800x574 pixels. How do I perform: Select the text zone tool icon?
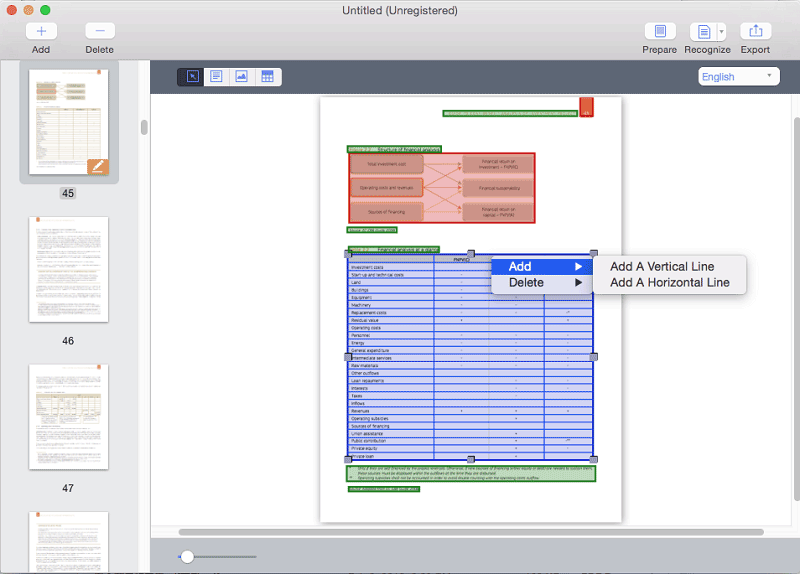[216, 77]
